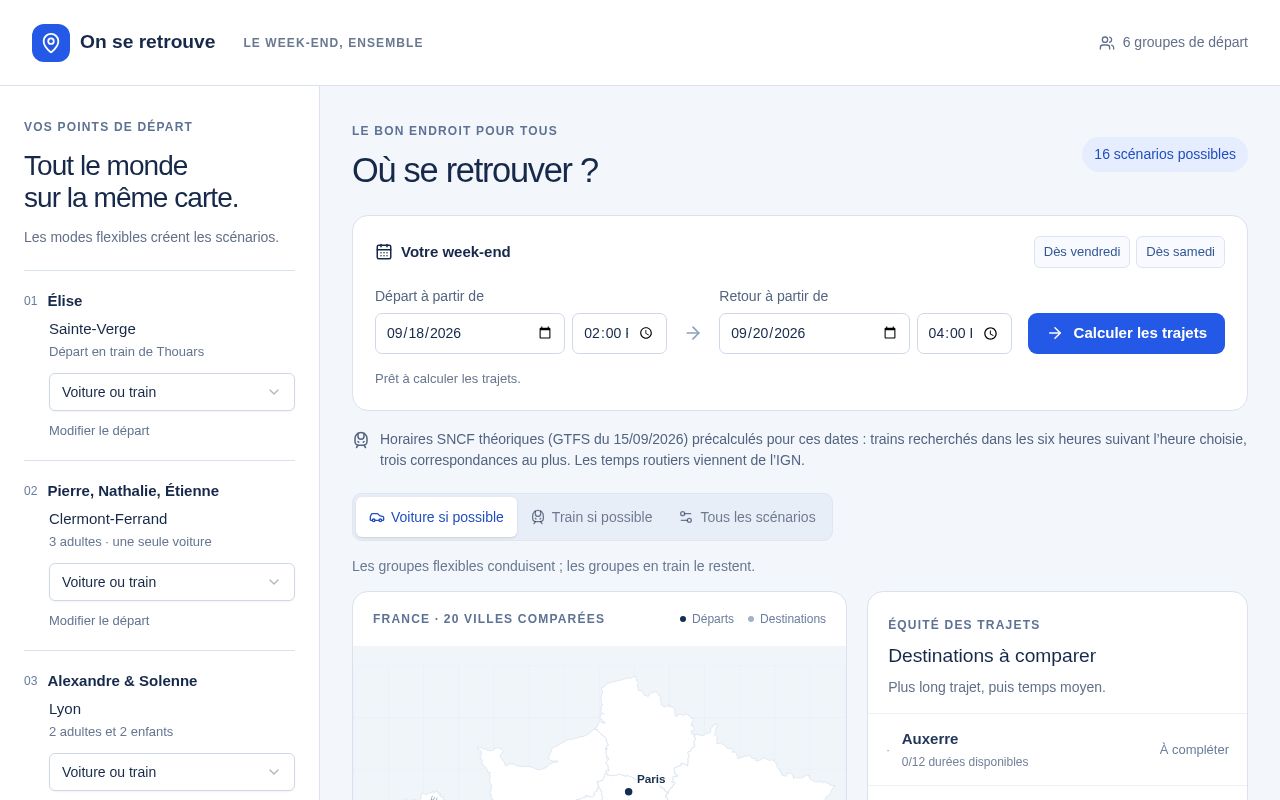This screenshot has height=800, width=1280.
Task: Switch to the Voiture si possible tab
Action: [x=436, y=517]
